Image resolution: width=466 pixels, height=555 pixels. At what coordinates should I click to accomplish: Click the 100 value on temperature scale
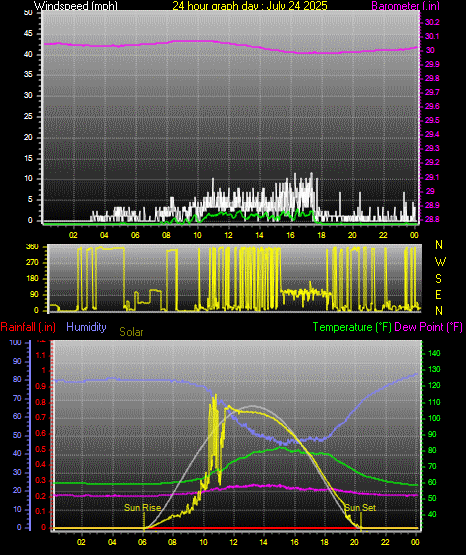[x=434, y=418]
